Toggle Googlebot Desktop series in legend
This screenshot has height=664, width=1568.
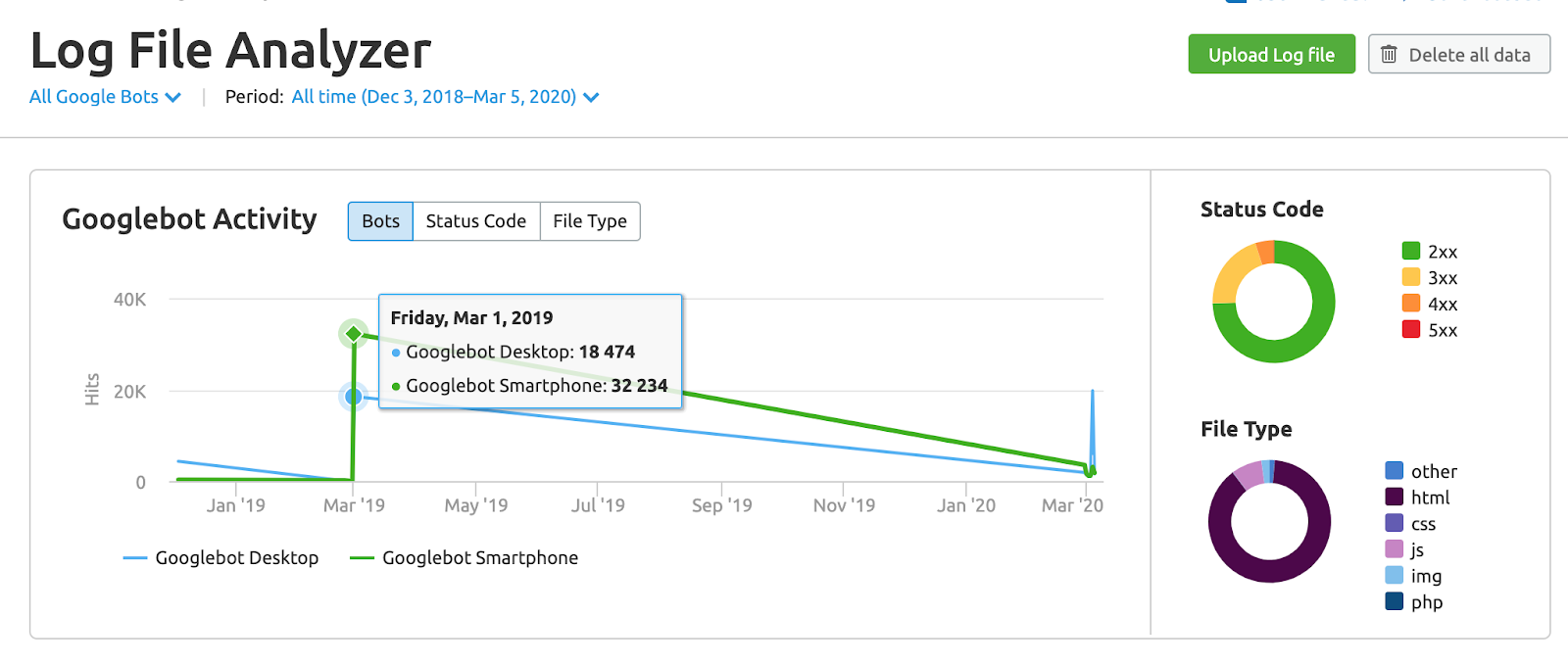pos(221,558)
